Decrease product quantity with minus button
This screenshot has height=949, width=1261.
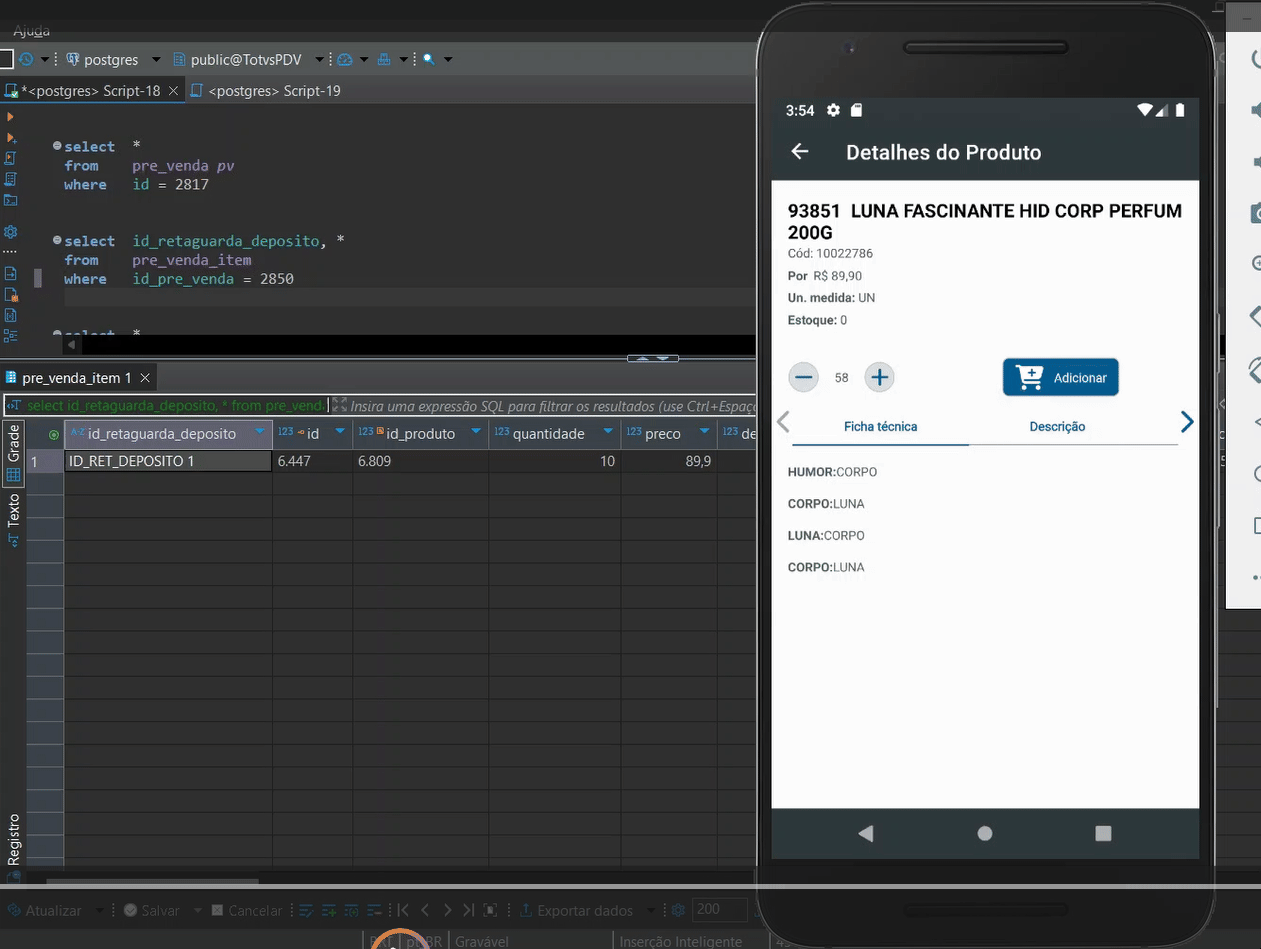tap(804, 377)
